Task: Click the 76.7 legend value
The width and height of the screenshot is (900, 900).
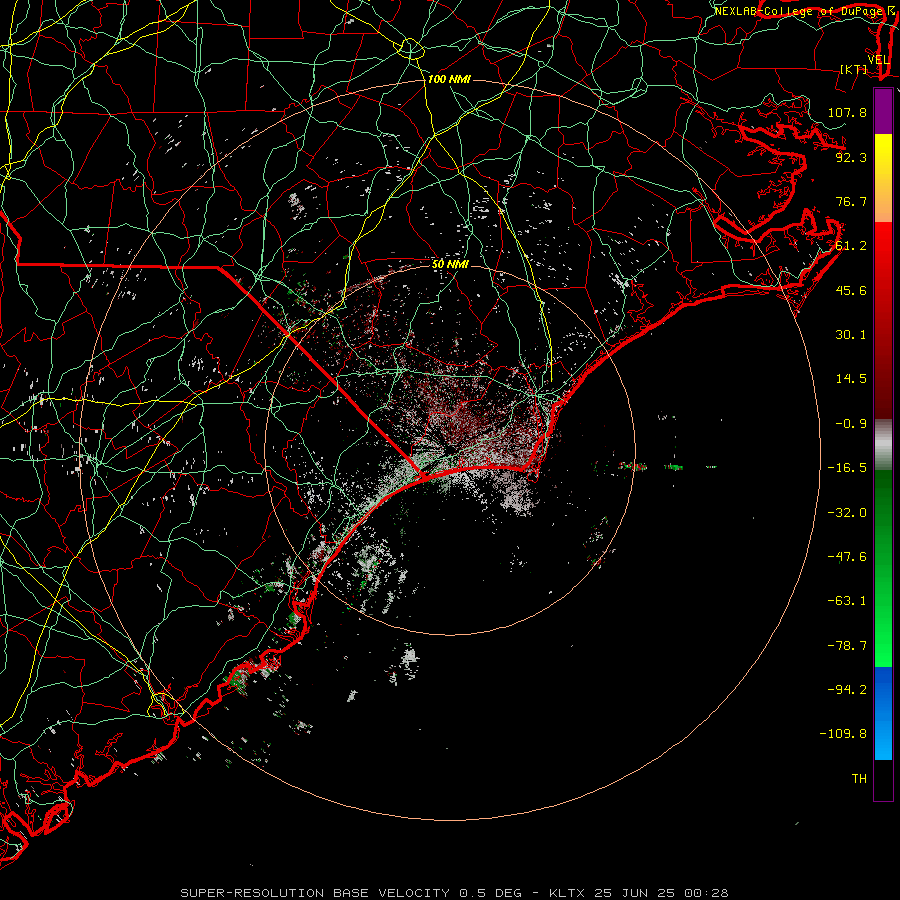Action: (851, 201)
